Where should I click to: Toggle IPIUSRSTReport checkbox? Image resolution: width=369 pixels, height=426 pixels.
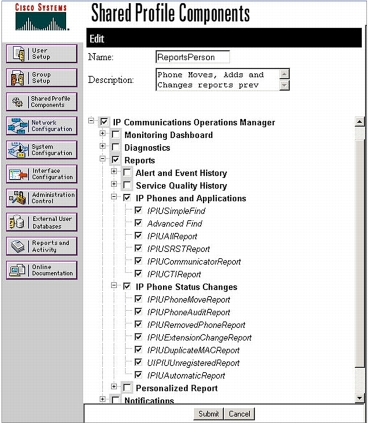pos(138,249)
